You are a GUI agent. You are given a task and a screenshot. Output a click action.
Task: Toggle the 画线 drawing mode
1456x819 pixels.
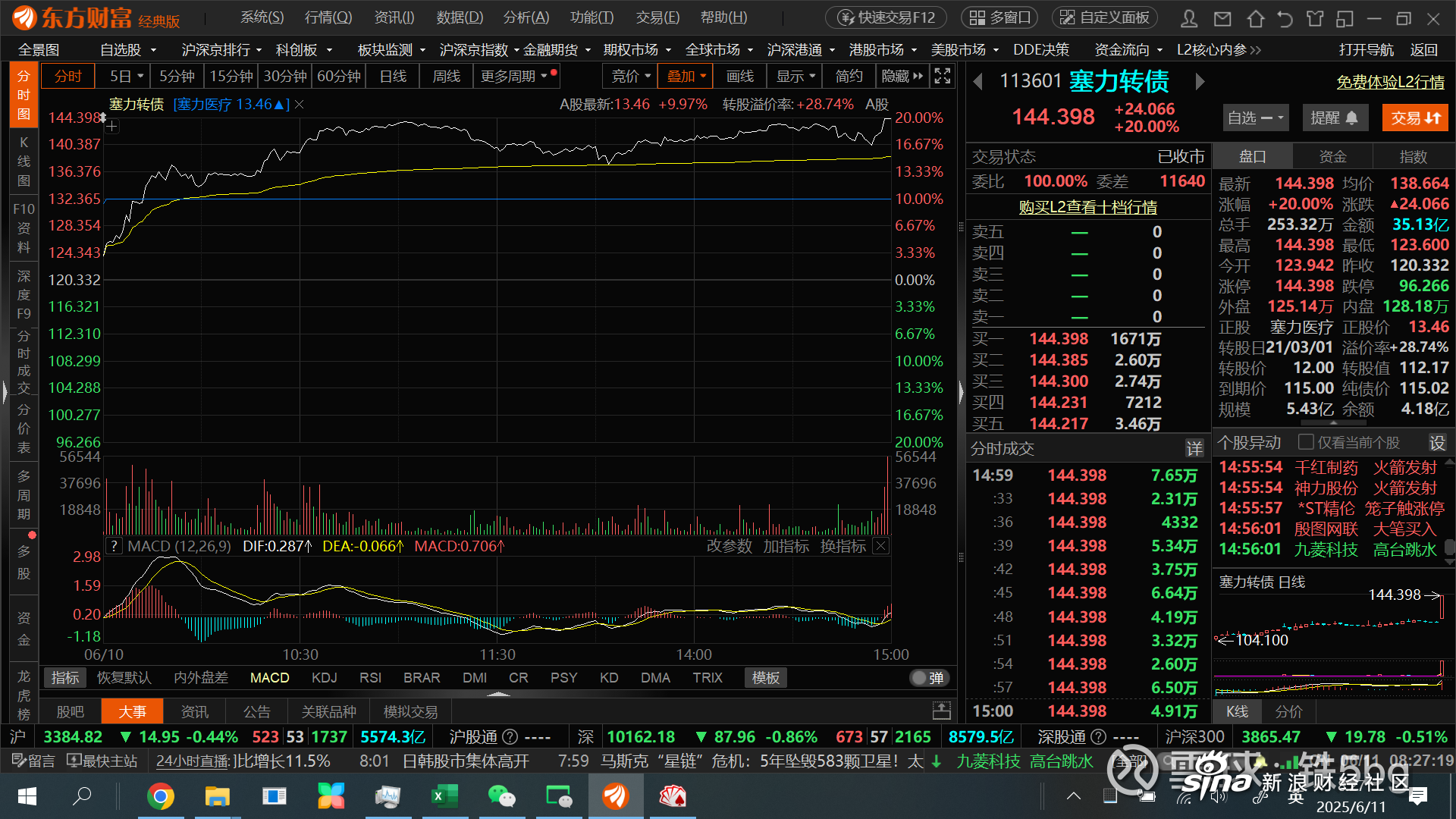coord(739,77)
